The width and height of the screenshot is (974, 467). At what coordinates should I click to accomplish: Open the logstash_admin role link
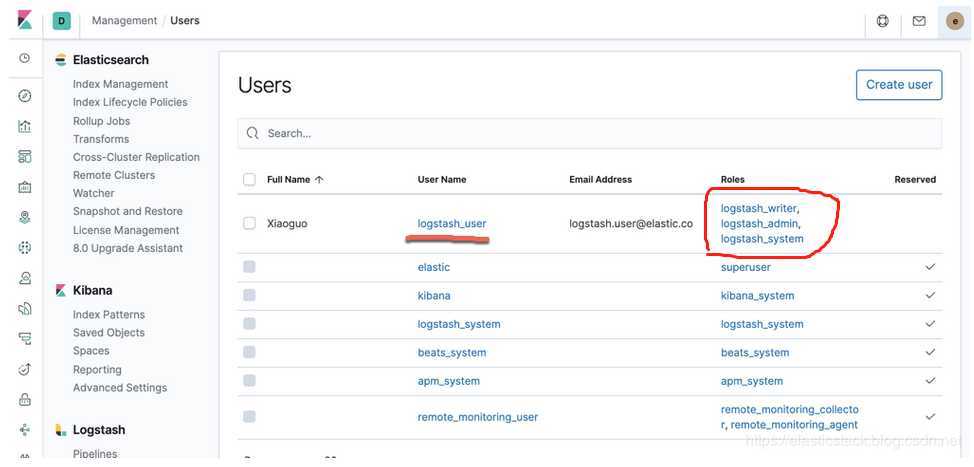click(x=760, y=224)
